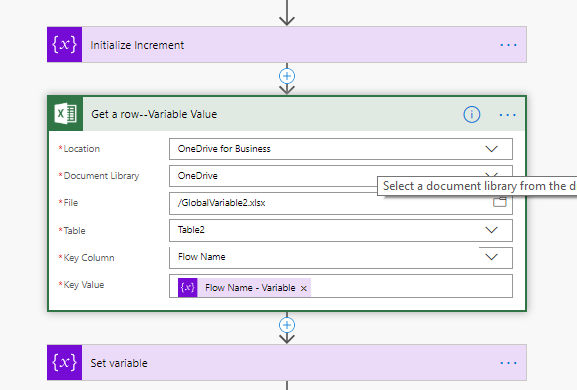Click the Initialize Increment variable icon

point(64,45)
